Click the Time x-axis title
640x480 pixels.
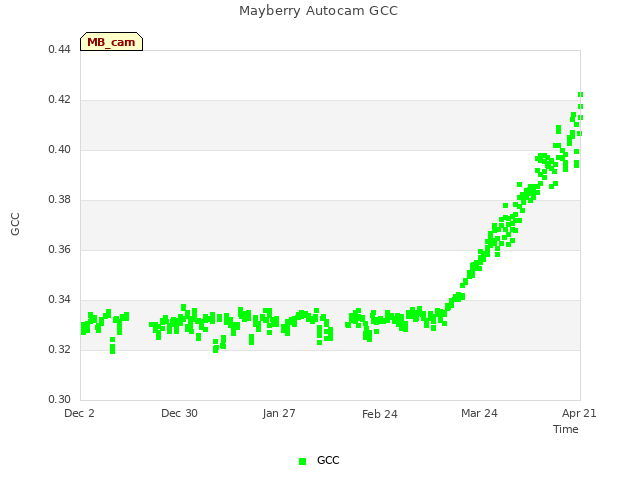click(x=566, y=429)
